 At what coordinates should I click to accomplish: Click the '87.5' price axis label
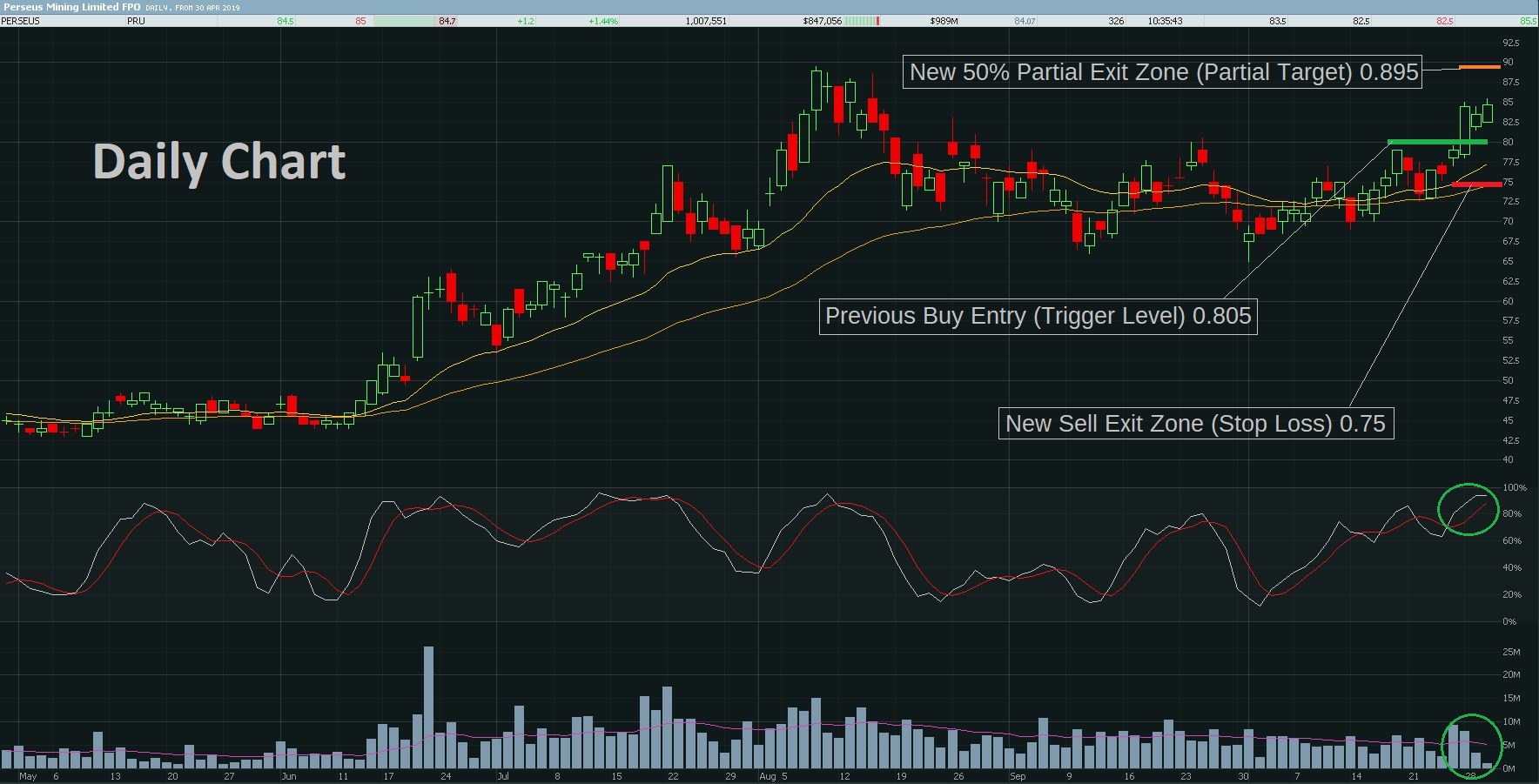point(1511,83)
